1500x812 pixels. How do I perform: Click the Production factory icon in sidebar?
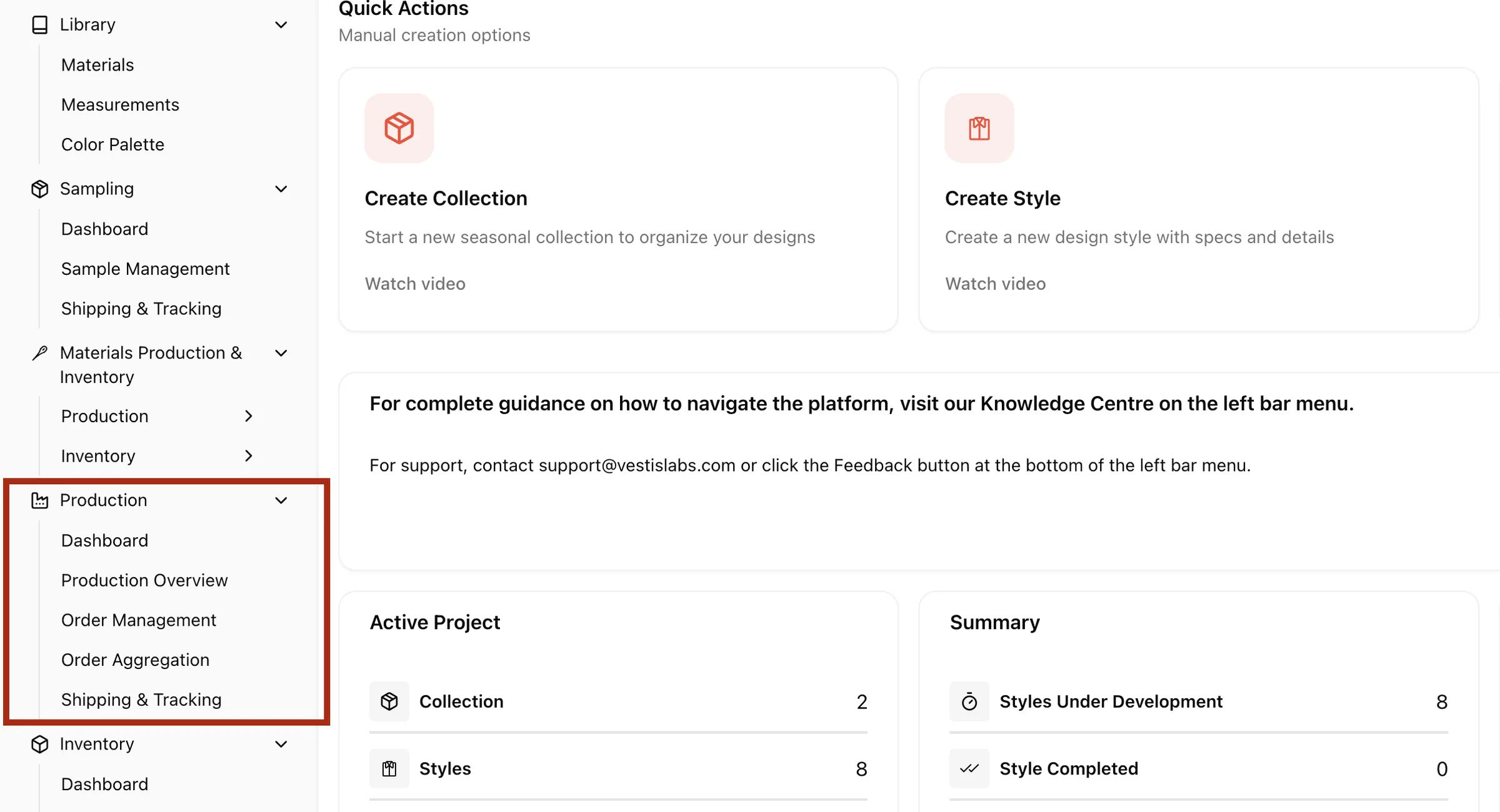(39, 500)
